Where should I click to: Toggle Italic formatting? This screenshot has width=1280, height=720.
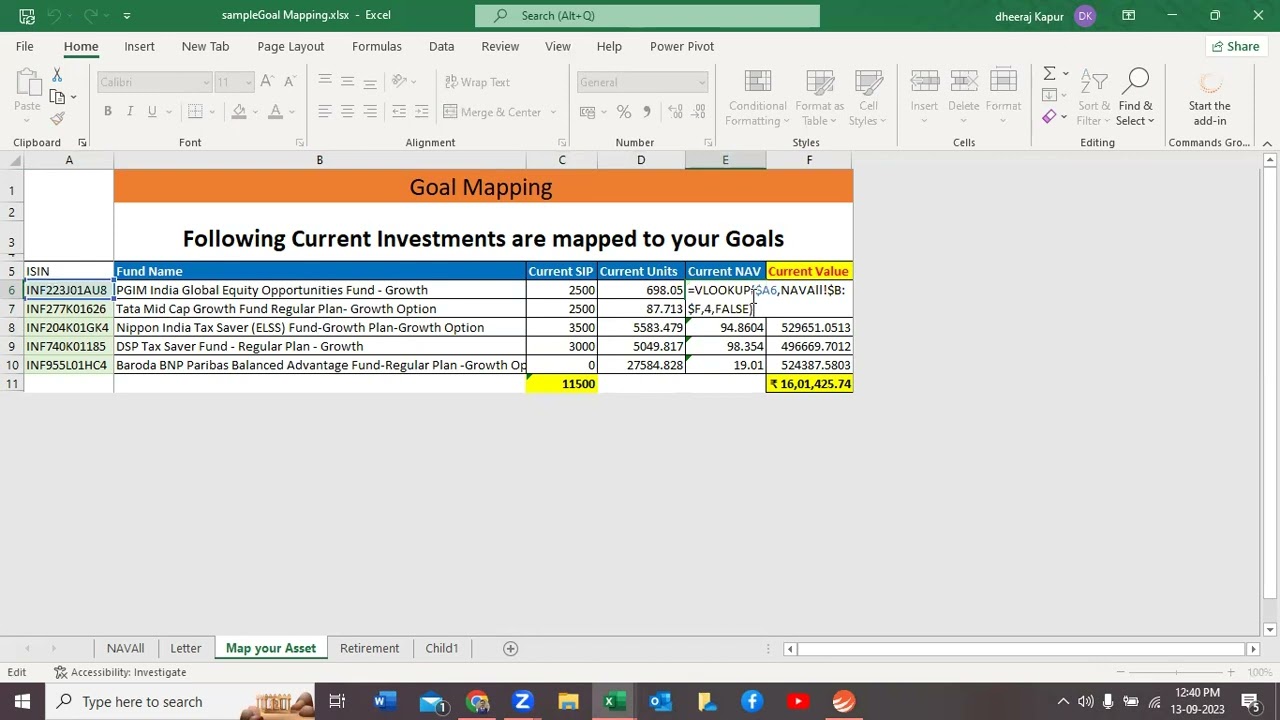(129, 112)
